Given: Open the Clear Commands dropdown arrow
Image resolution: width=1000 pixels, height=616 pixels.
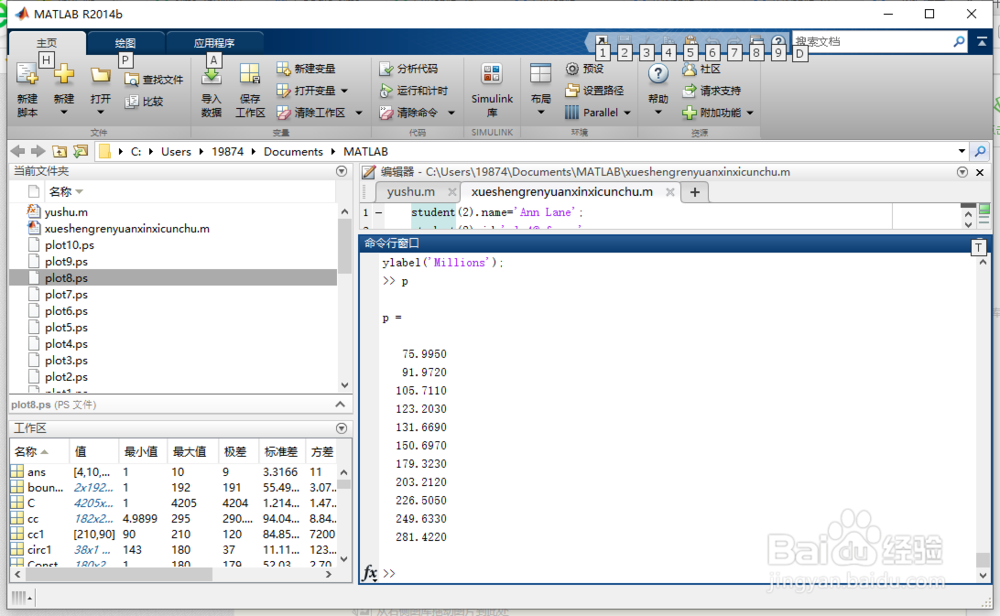Looking at the screenshot, I should pyautogui.click(x=451, y=113).
